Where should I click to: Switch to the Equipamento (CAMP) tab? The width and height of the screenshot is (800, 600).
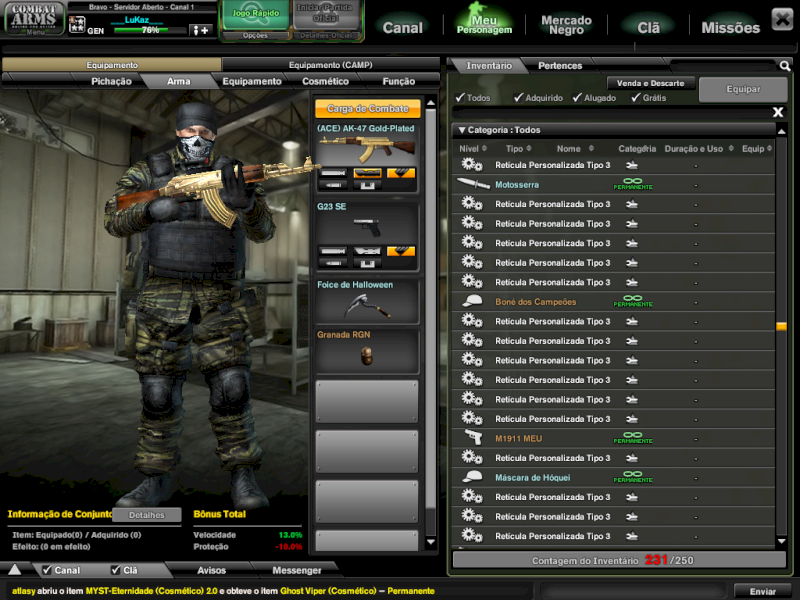(x=330, y=65)
